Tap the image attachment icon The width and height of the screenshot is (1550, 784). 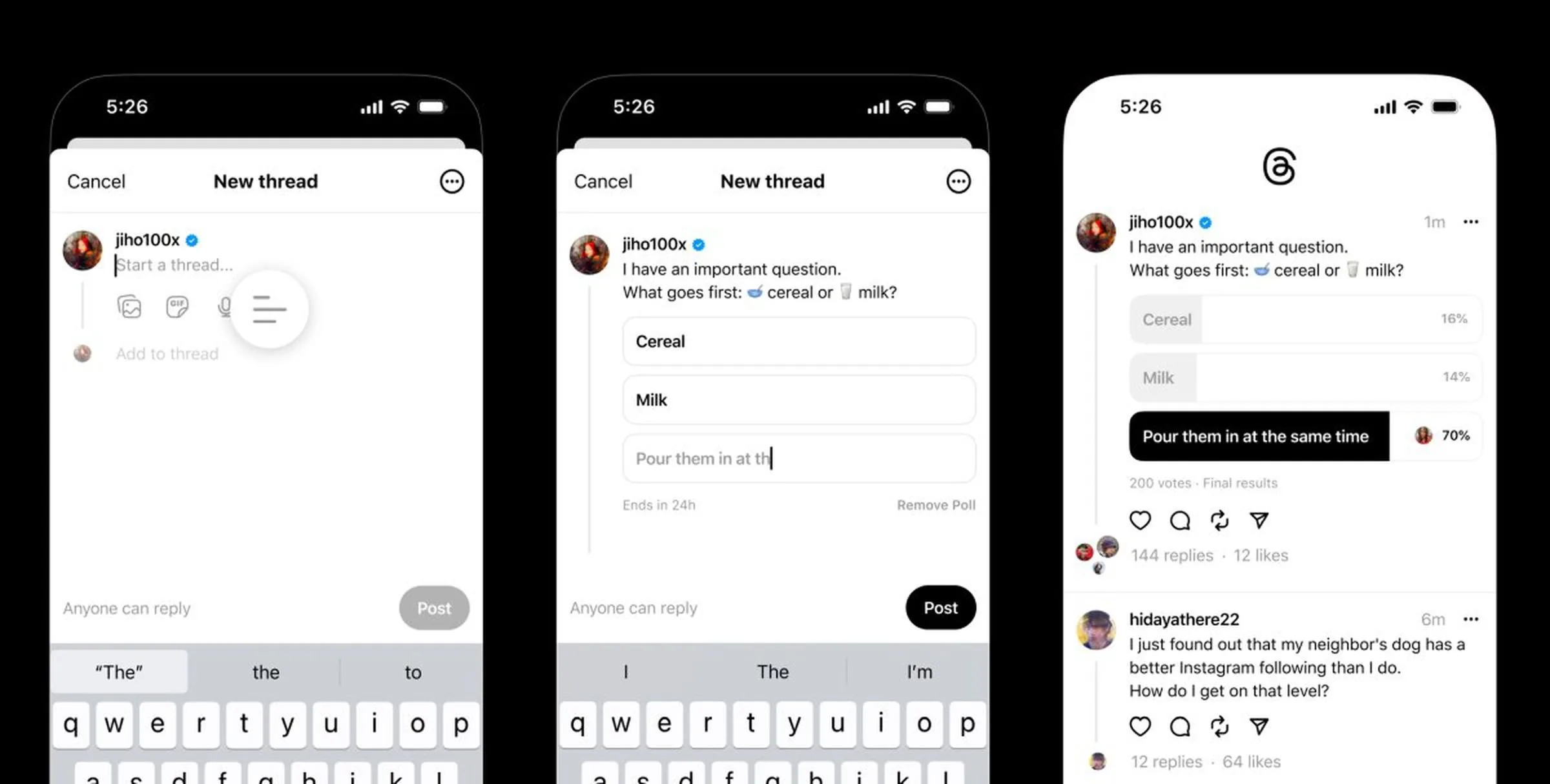[129, 306]
